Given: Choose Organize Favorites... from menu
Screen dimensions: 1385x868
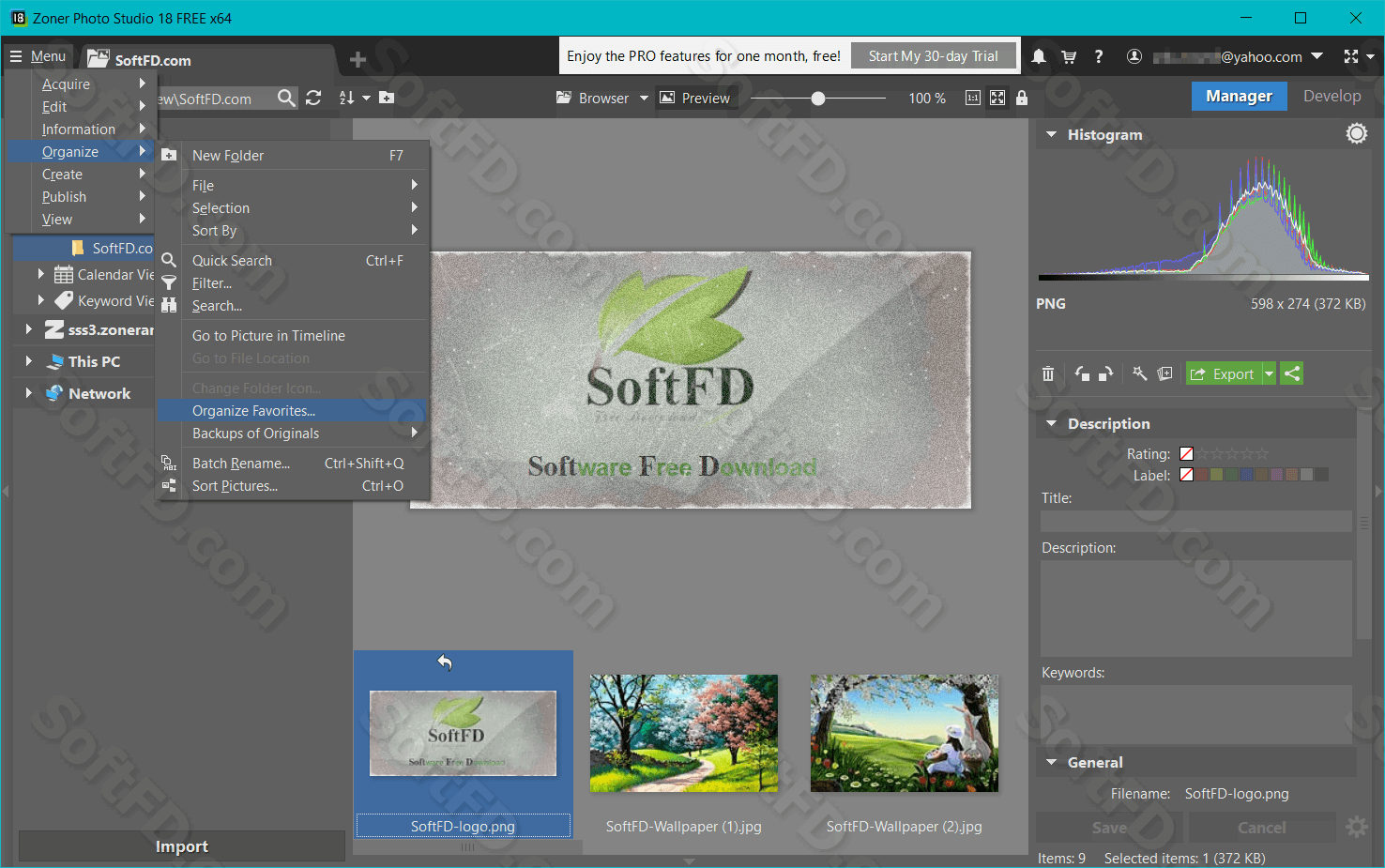Looking at the screenshot, I should point(291,410).
